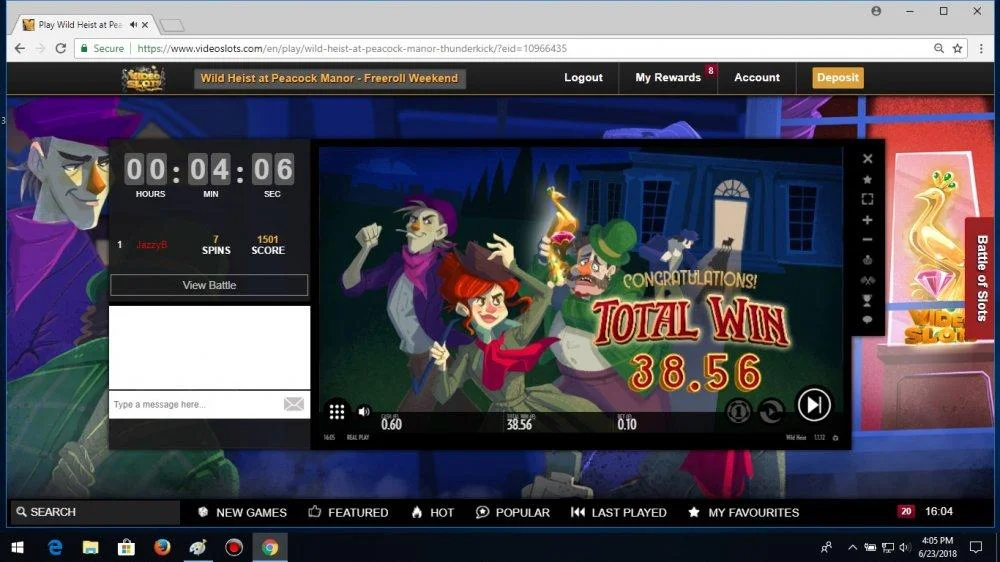Screen dimensions: 1000x562
Task: Add game to favourites with the star icon
Action: click(867, 179)
